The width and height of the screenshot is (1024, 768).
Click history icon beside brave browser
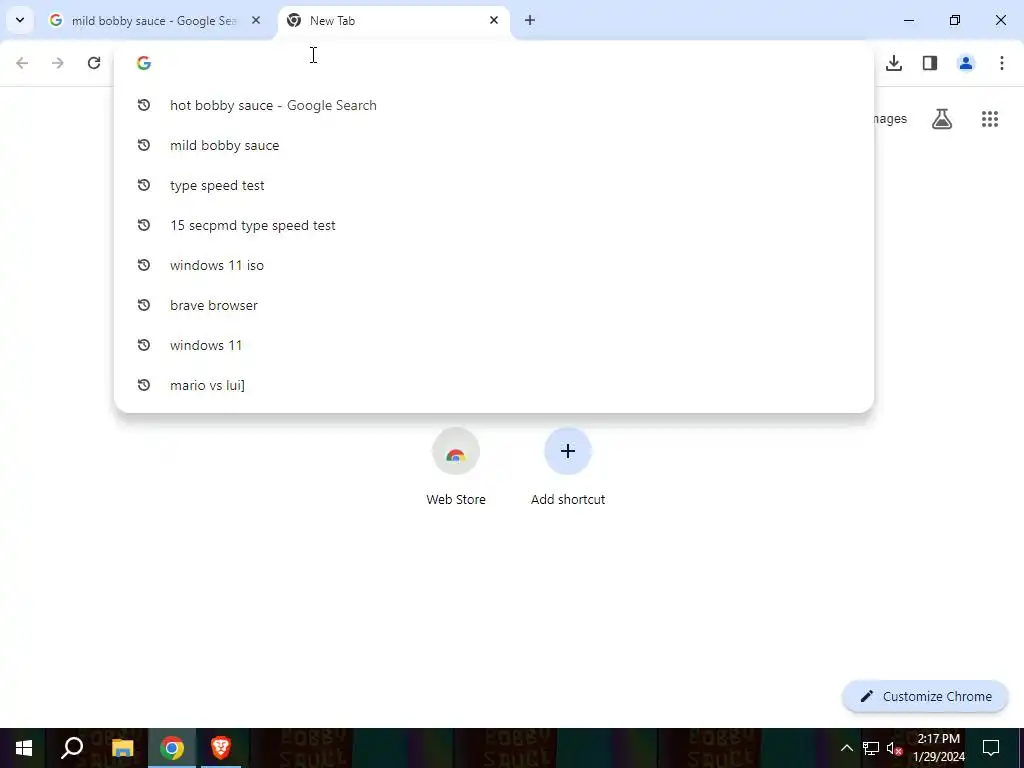(144, 305)
